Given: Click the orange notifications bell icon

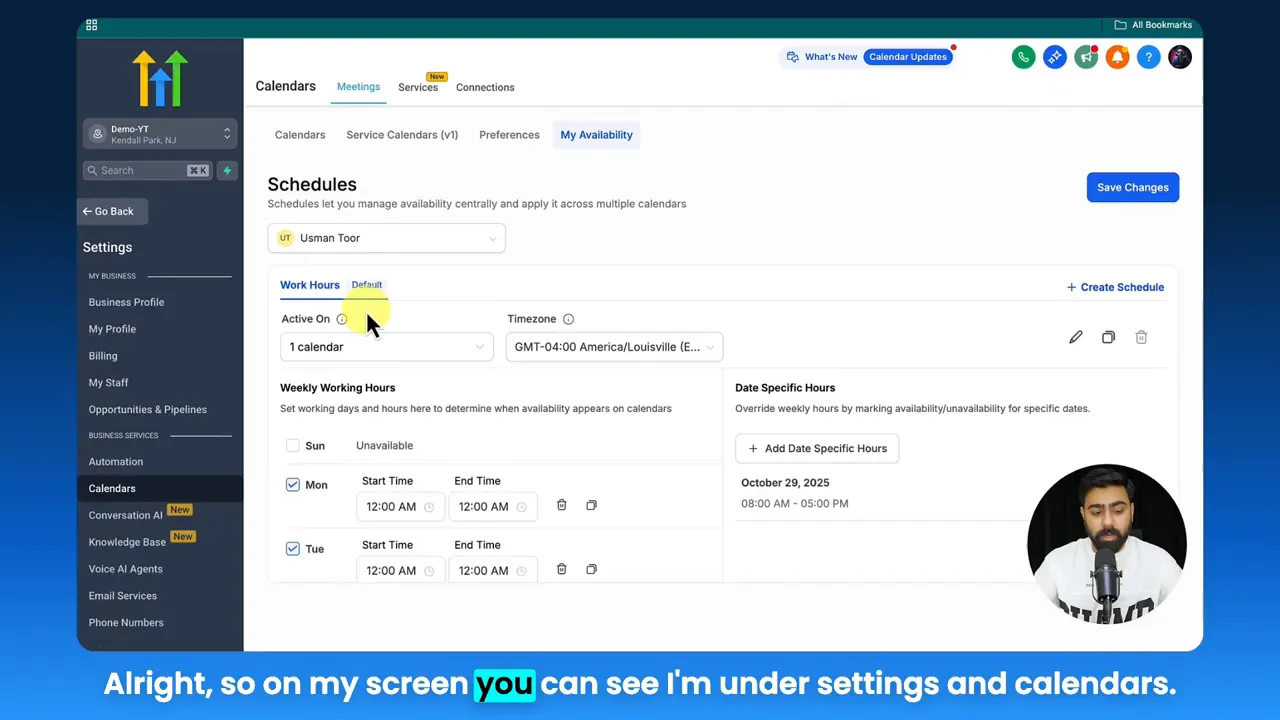Looking at the screenshot, I should pyautogui.click(x=1117, y=57).
